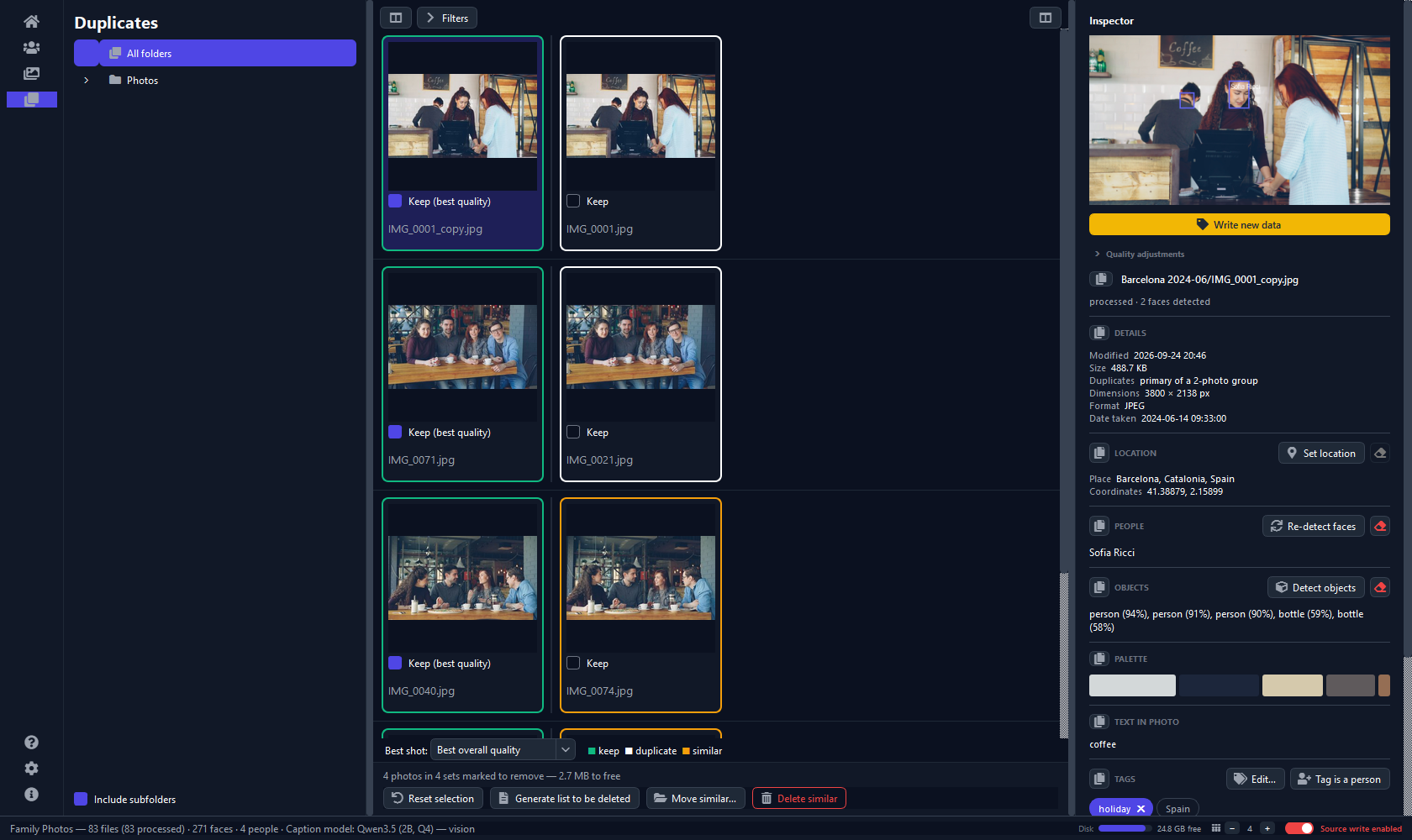Viewport: 1412px width, 840px height.
Task: Check Keep for IMG_0074.jpg
Action: click(573, 663)
